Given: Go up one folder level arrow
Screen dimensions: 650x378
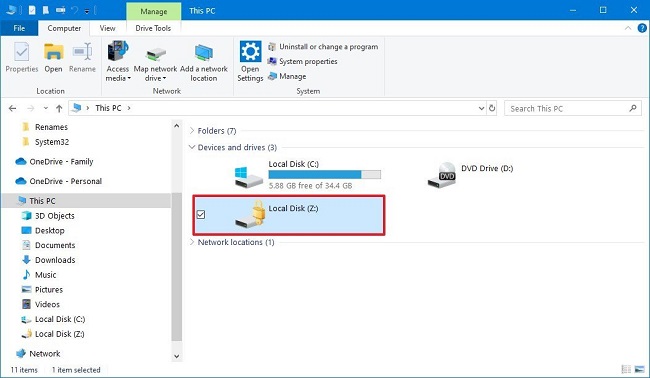Looking at the screenshot, I should click(59, 109).
